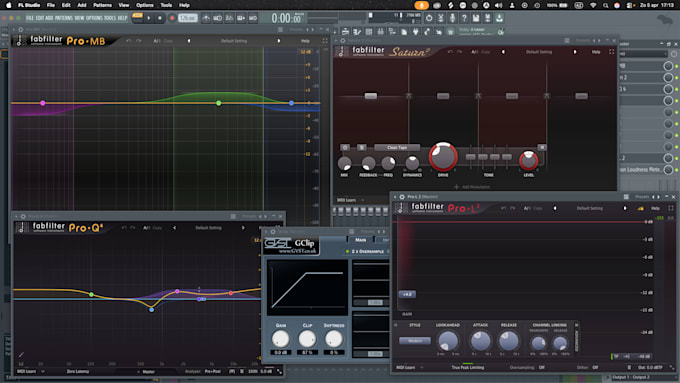Click the red record button in FL Studio
The width and height of the screenshot is (680, 383).
click(172, 18)
